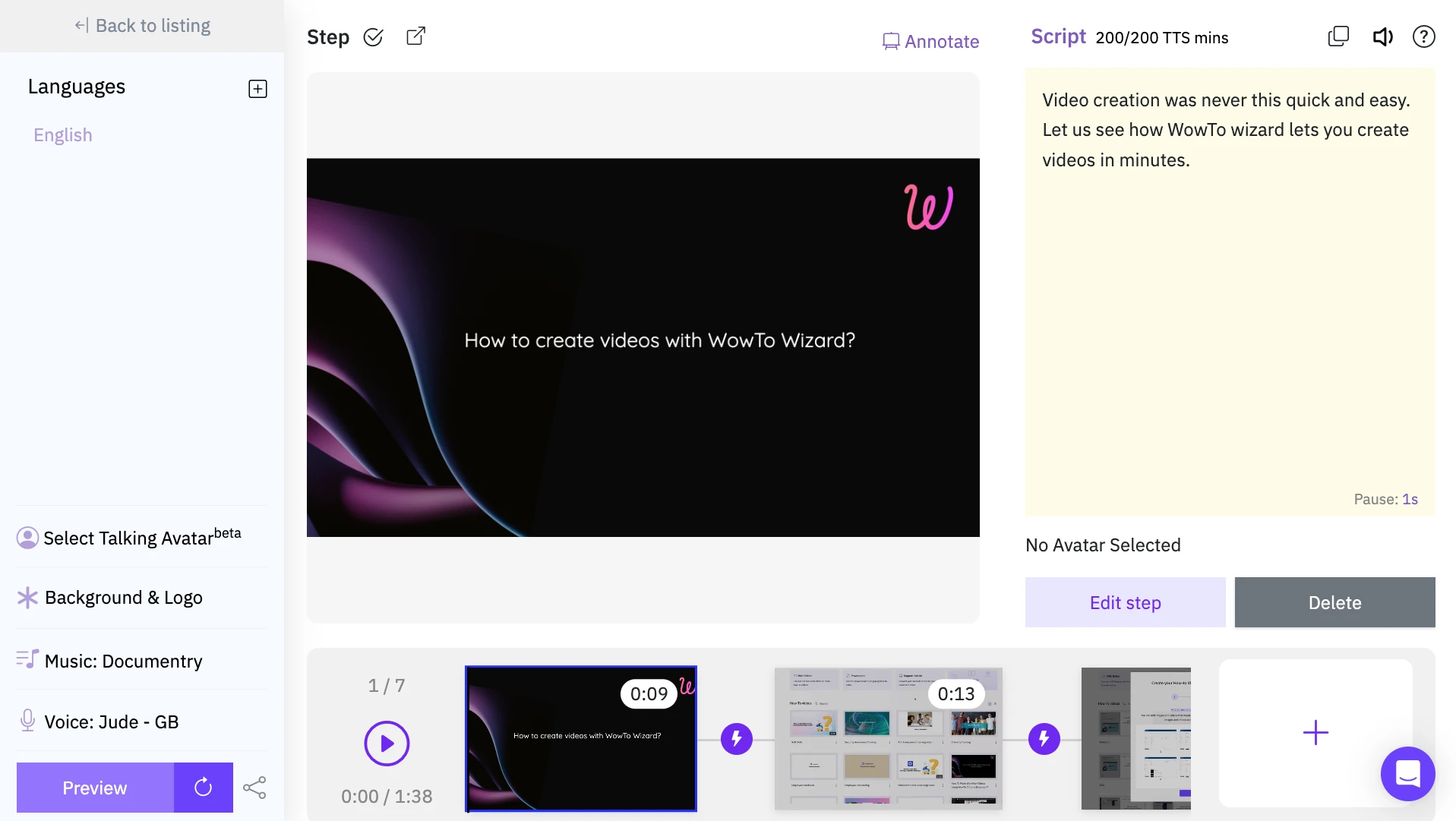Viewport: 1456px width, 821px height.
Task: Mark step complete with checkmark icon
Action: point(373,36)
